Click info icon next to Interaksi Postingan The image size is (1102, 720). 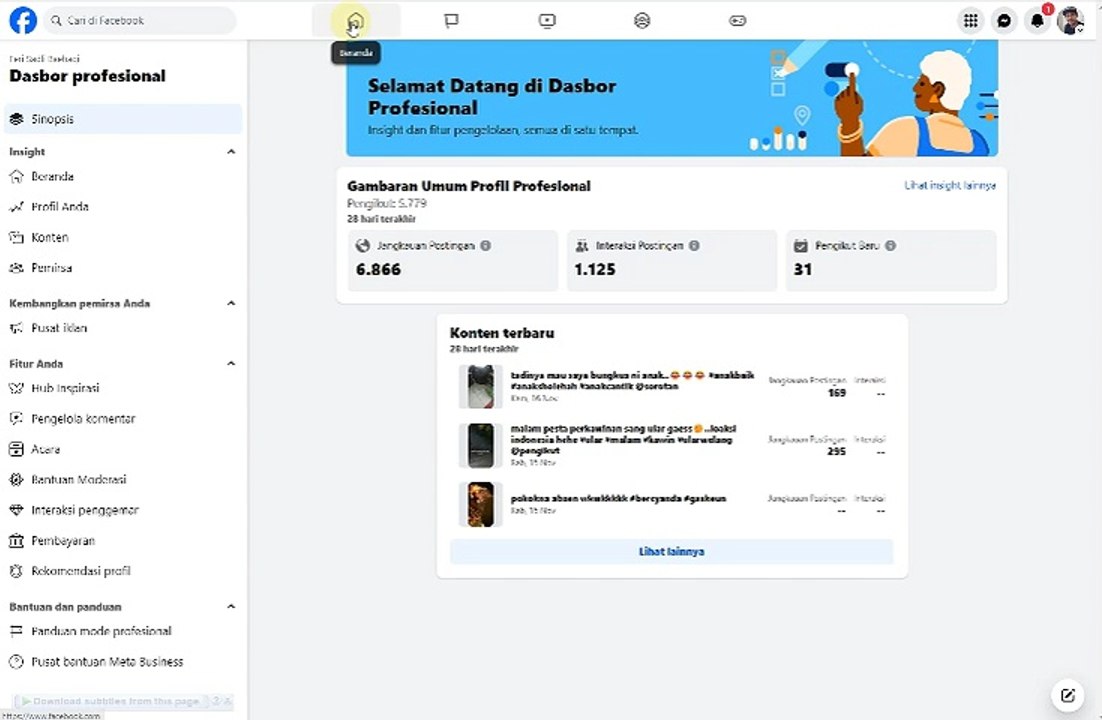pyautogui.click(x=694, y=245)
